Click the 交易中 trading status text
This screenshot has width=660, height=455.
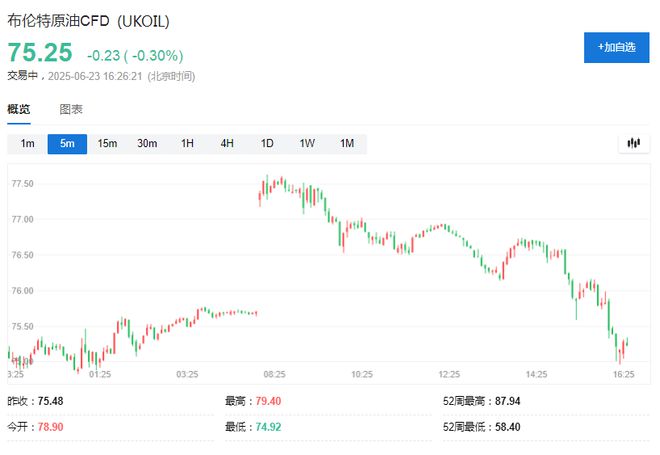[23, 76]
